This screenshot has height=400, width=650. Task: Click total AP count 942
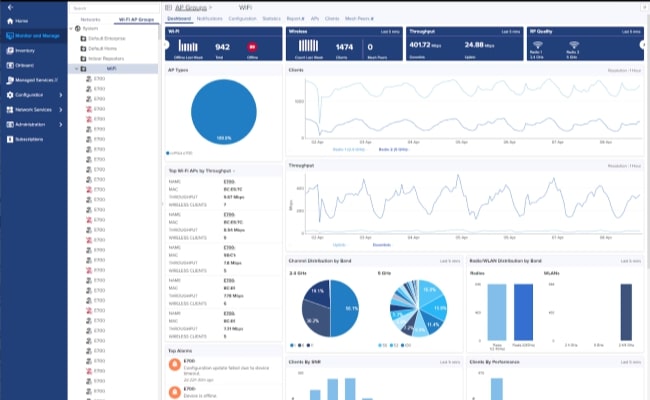(x=223, y=47)
